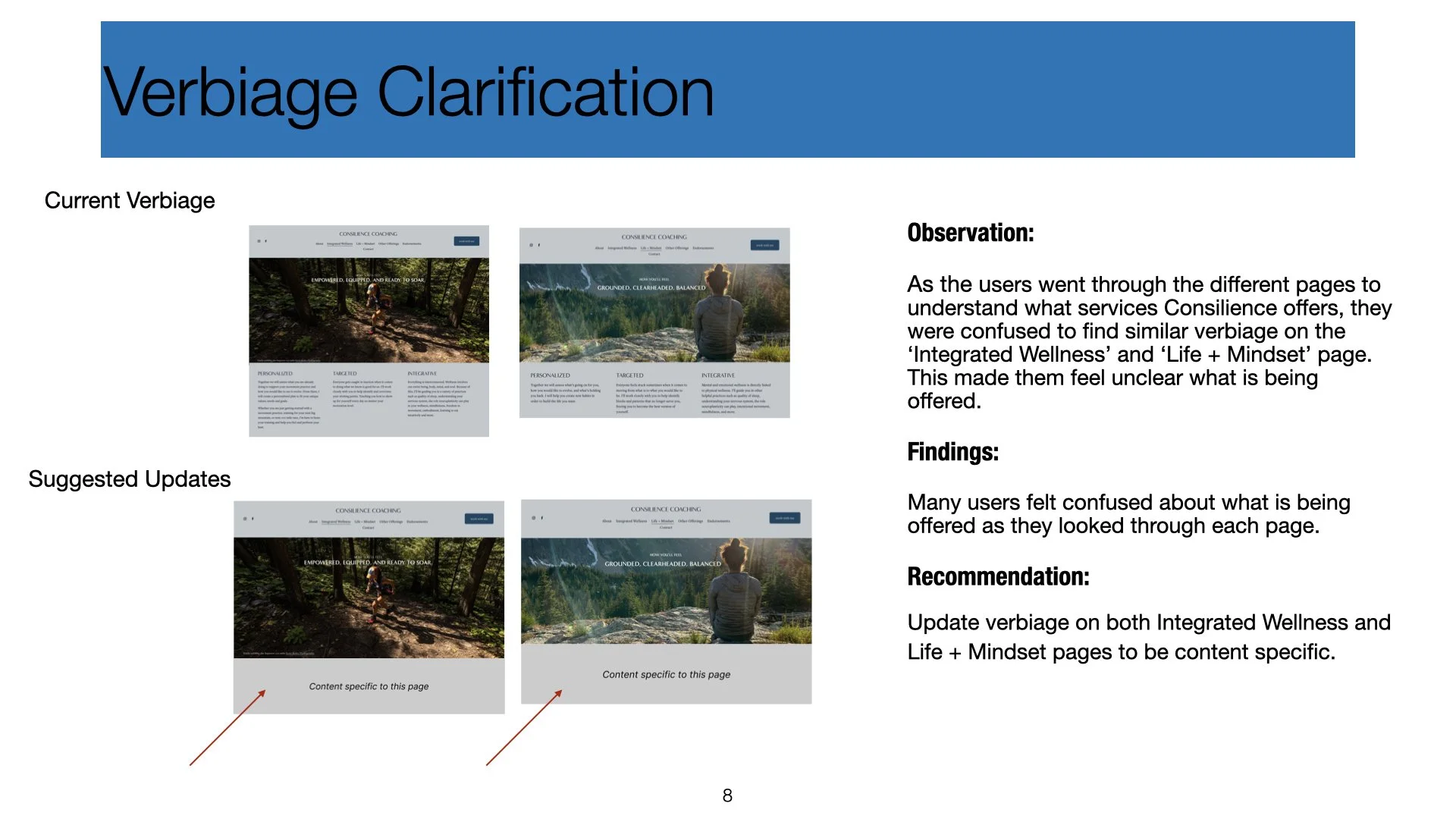This screenshot has height=819, width=1456.
Task: Click the Instagram icon in the top-left current-verbiage screenshot
Action: [x=259, y=241]
